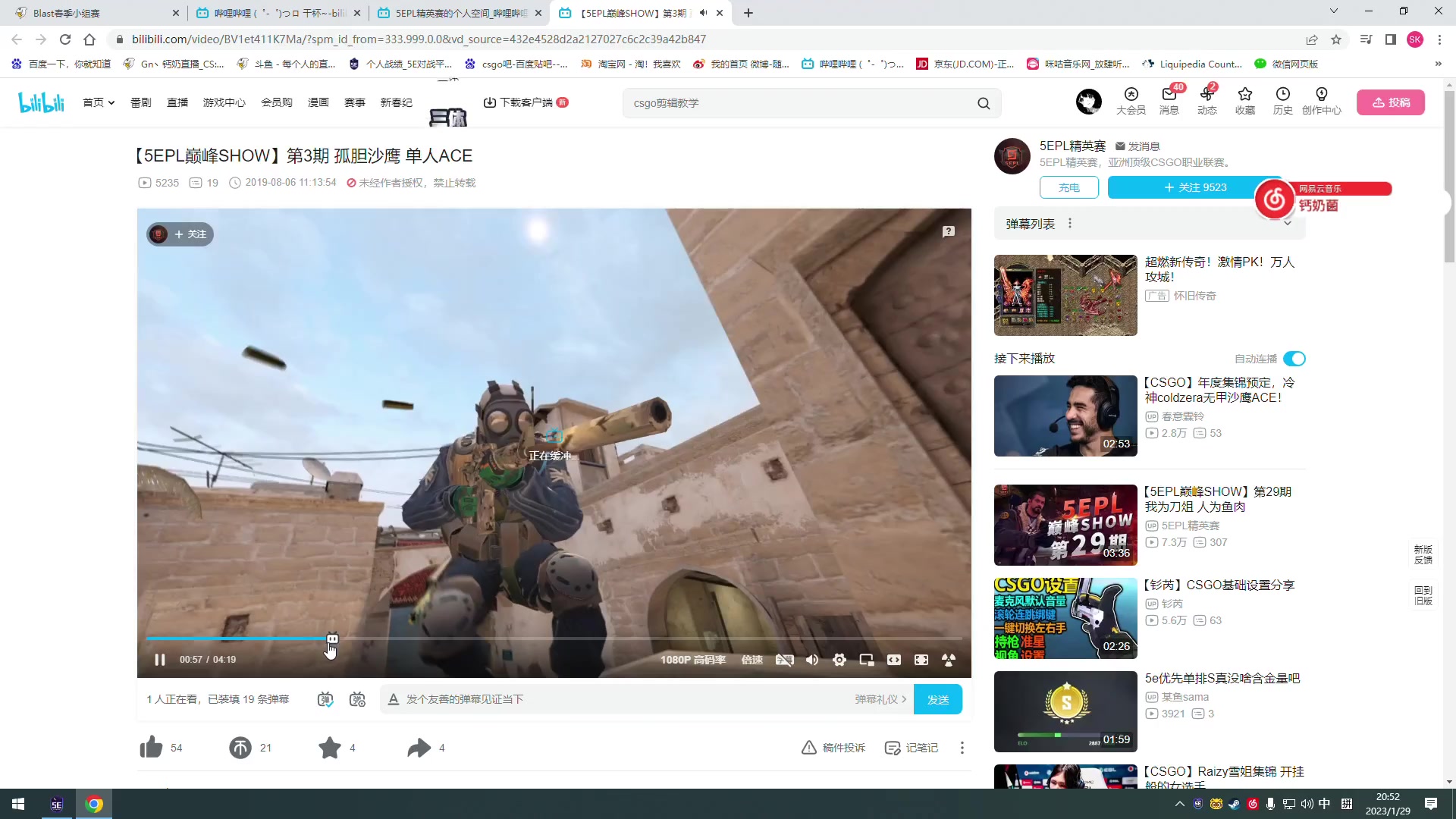Click the search magnifier icon
The image size is (1456, 819).
(984, 103)
